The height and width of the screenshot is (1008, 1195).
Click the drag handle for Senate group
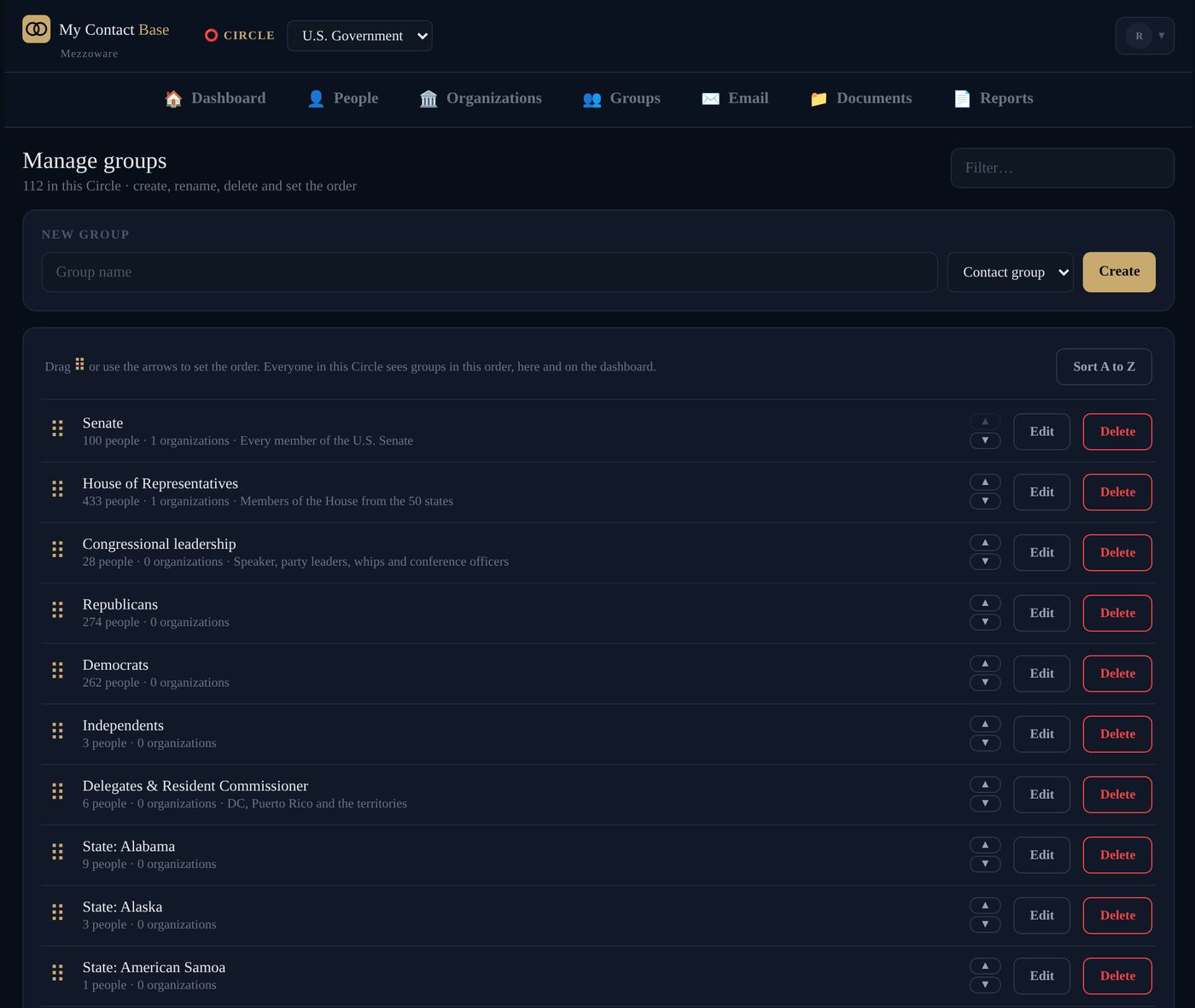click(x=57, y=428)
